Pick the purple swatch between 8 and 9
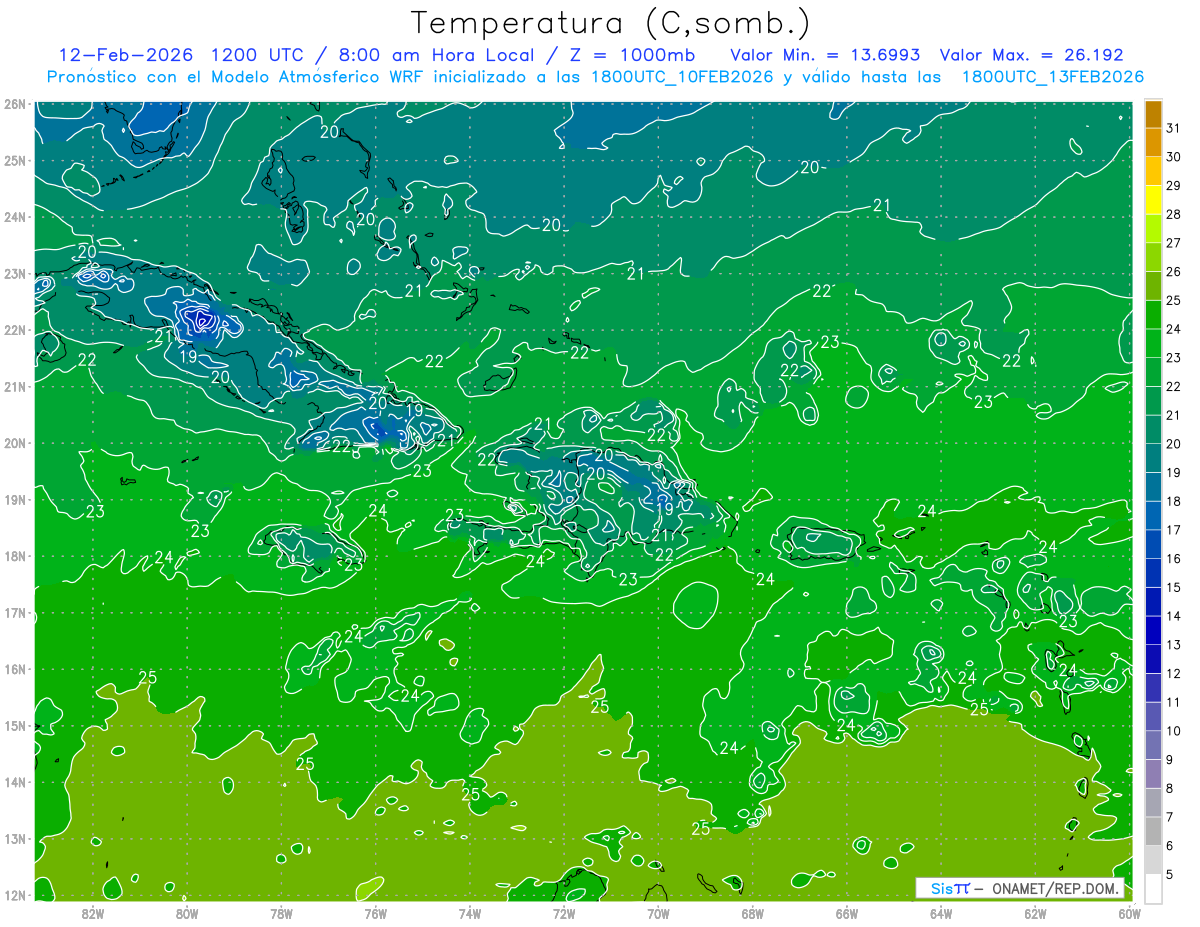1200x927 pixels. [1153, 774]
